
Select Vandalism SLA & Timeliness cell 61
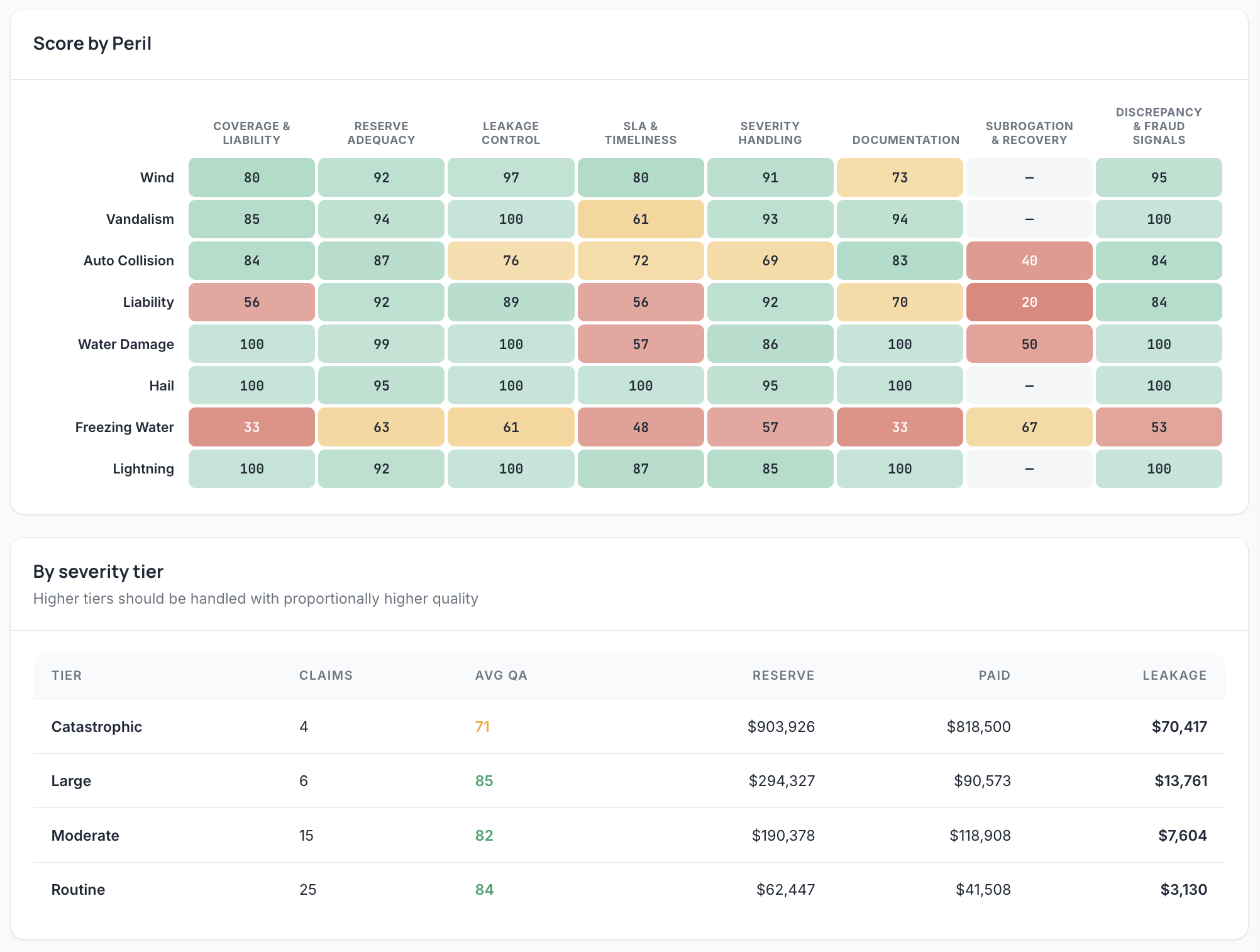641,219
